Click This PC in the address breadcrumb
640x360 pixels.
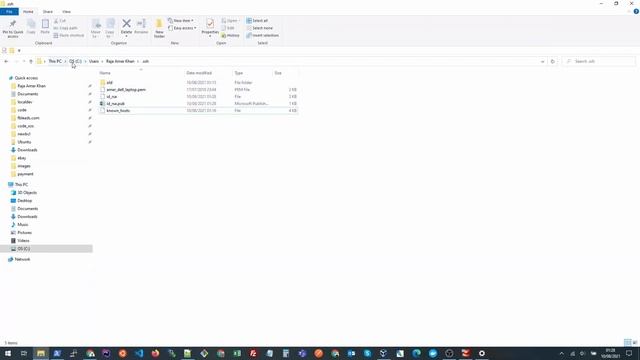(55, 61)
